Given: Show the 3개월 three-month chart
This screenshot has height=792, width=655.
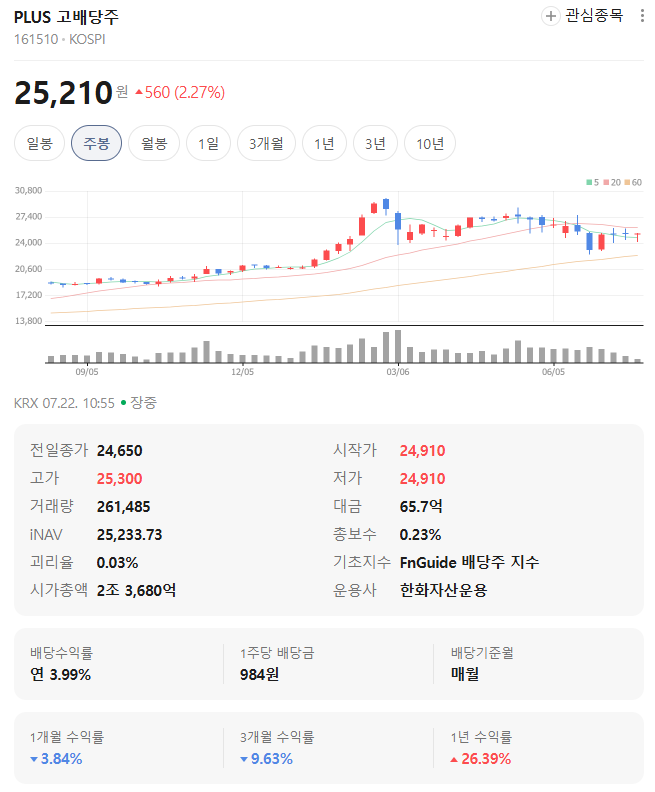Looking at the screenshot, I should 266,143.
